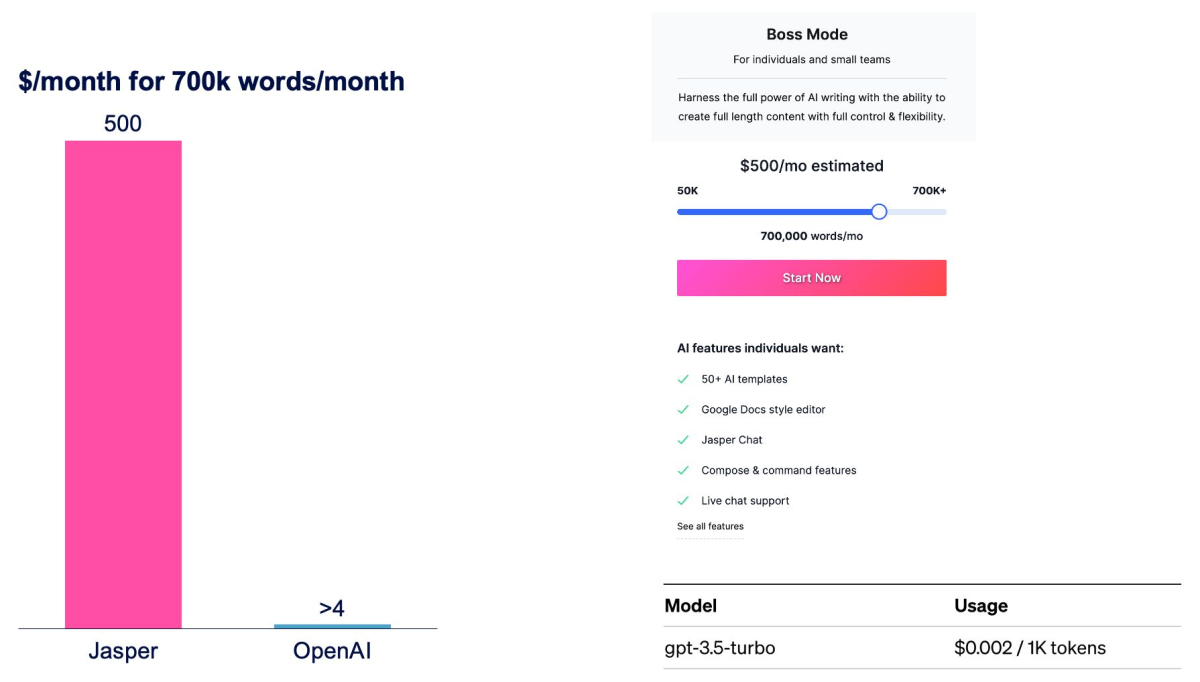
Task: Click the small blue OpenAI bar
Action: [x=332, y=626]
